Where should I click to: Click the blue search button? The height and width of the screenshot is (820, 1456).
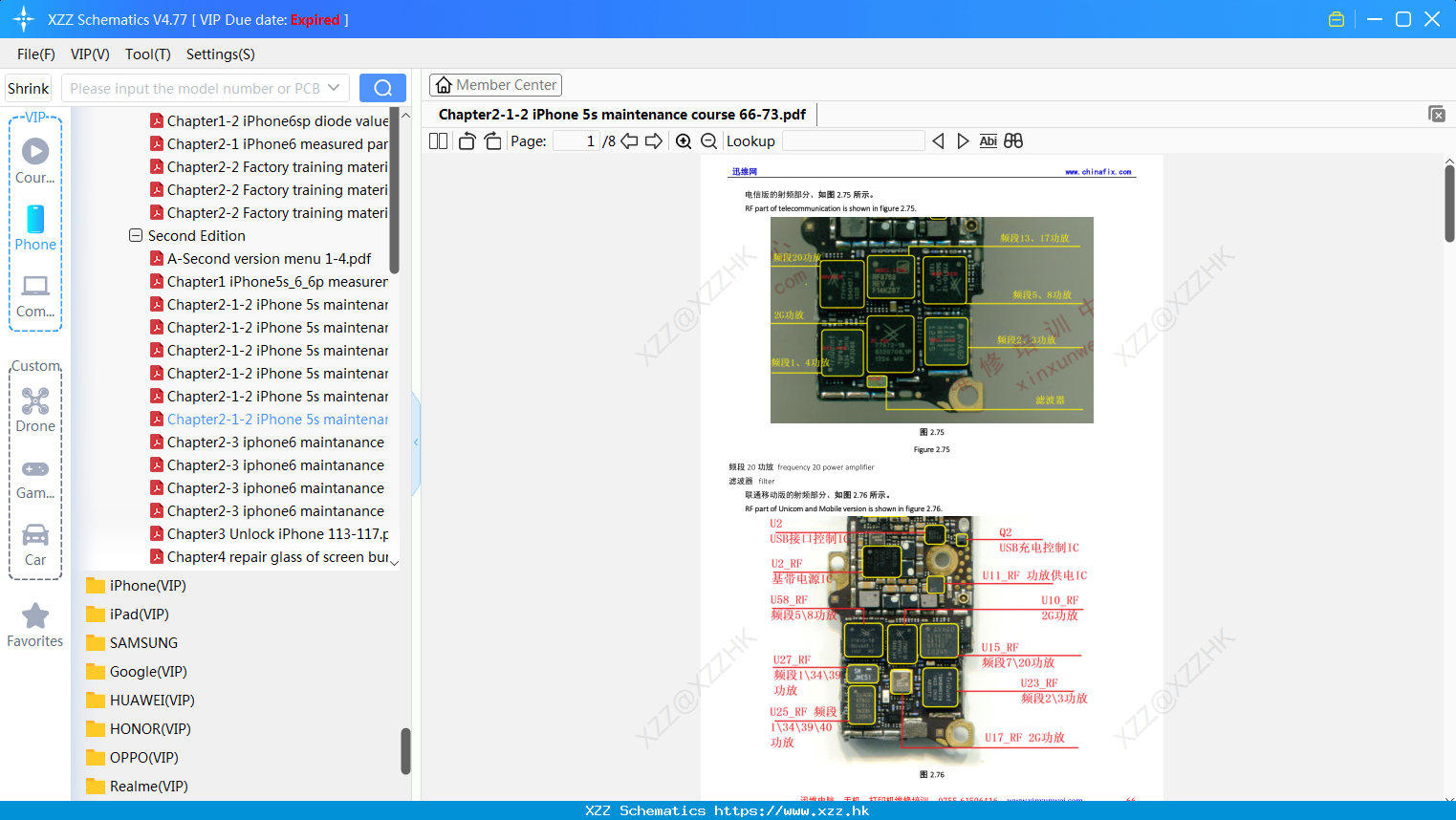click(382, 88)
